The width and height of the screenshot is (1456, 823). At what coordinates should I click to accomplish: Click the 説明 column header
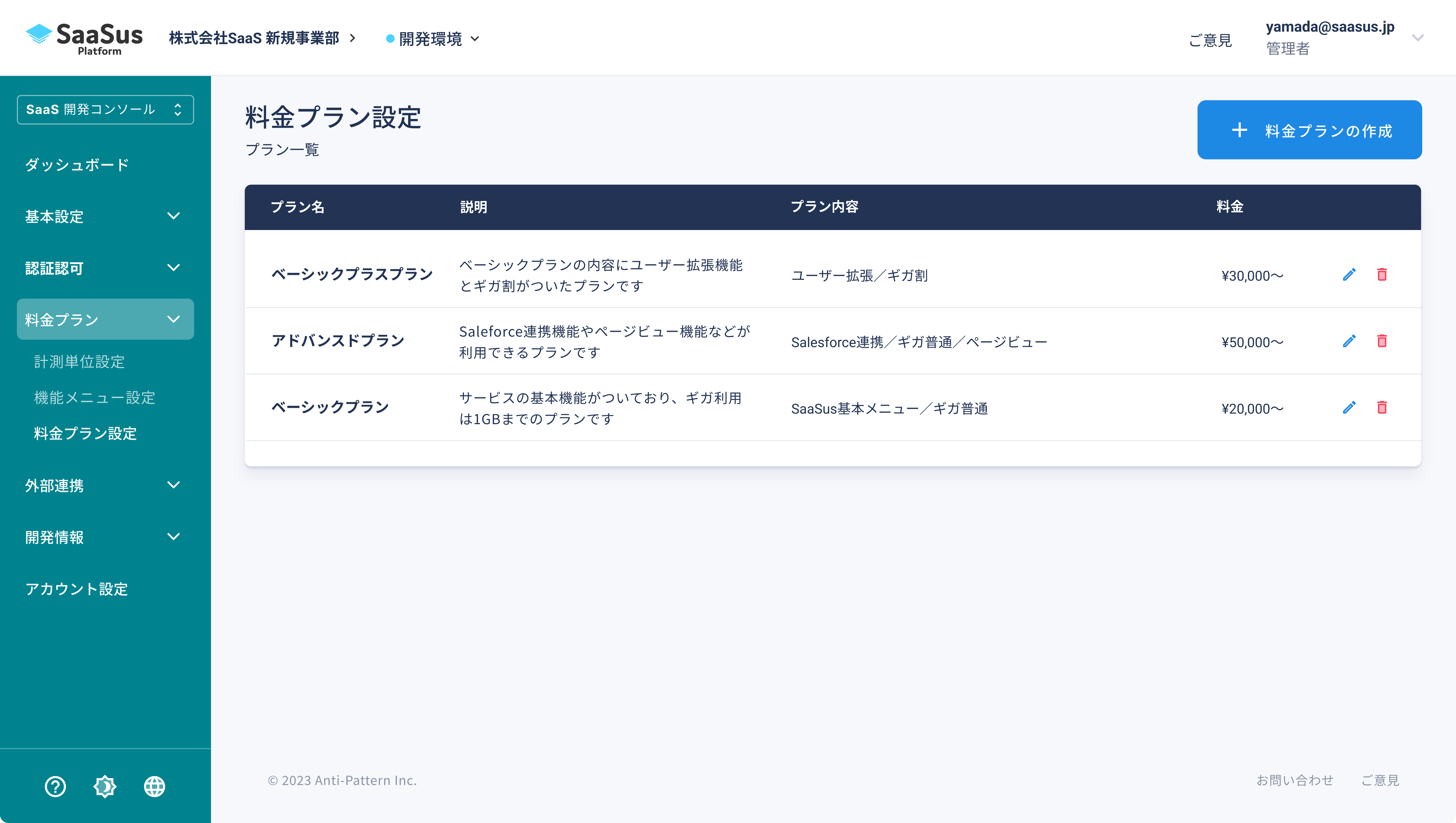[474, 207]
